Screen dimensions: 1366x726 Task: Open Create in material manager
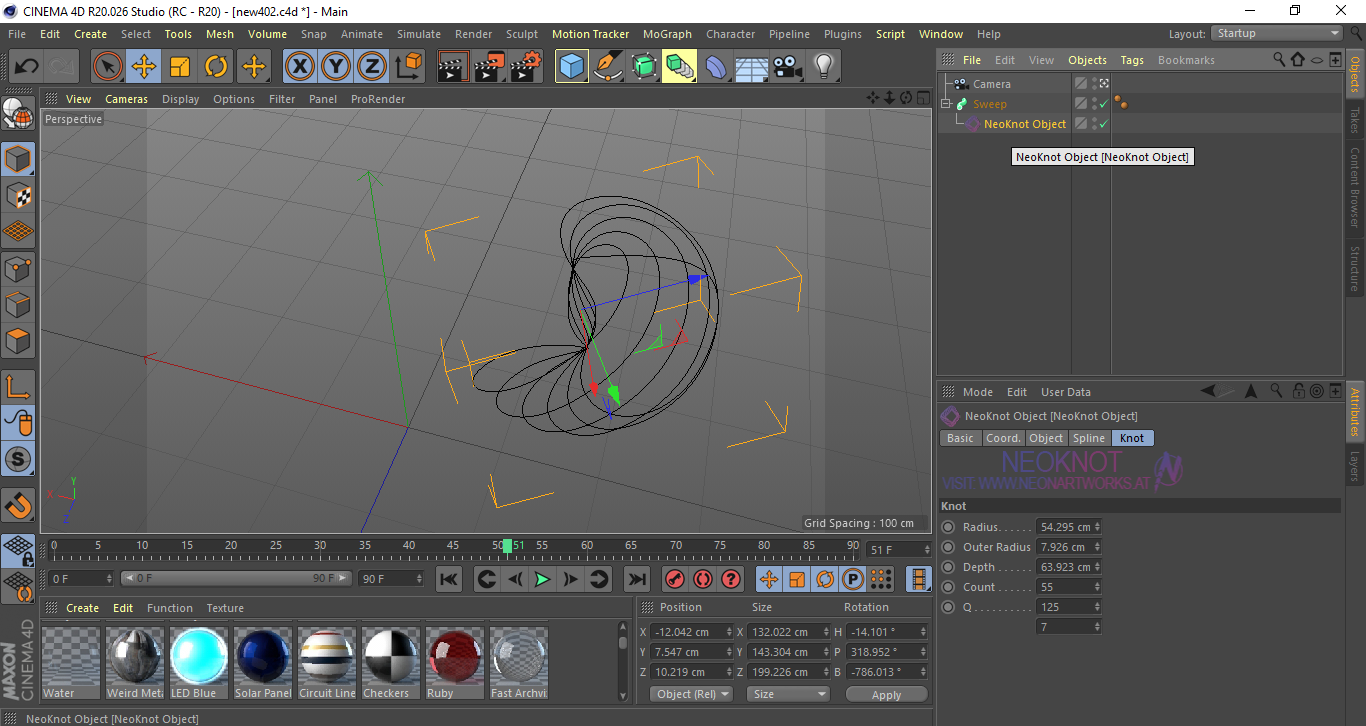tap(83, 608)
